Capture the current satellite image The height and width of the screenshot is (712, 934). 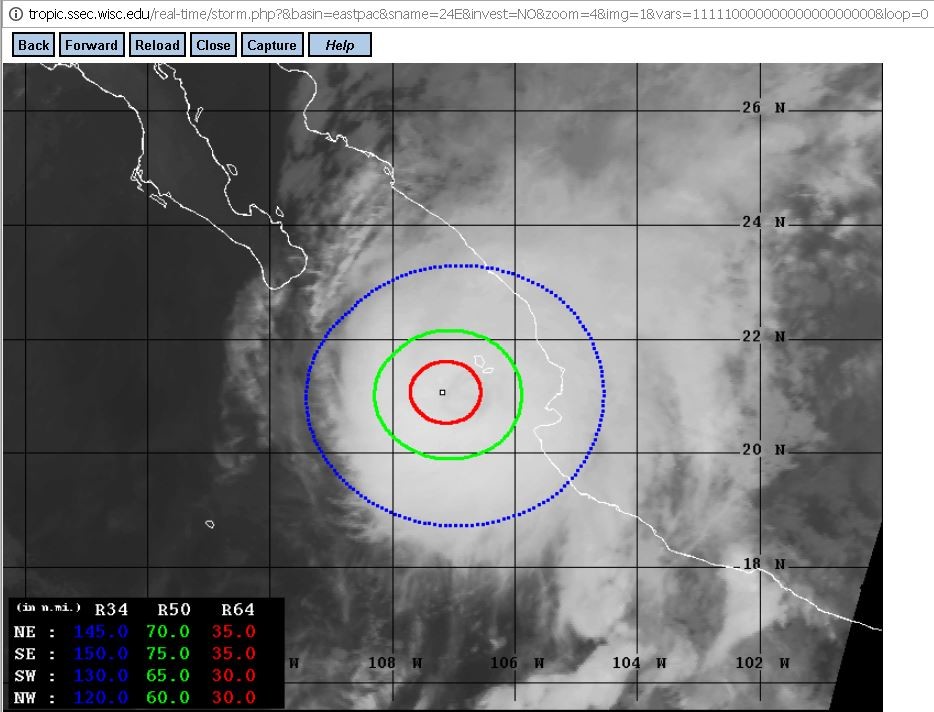point(272,45)
